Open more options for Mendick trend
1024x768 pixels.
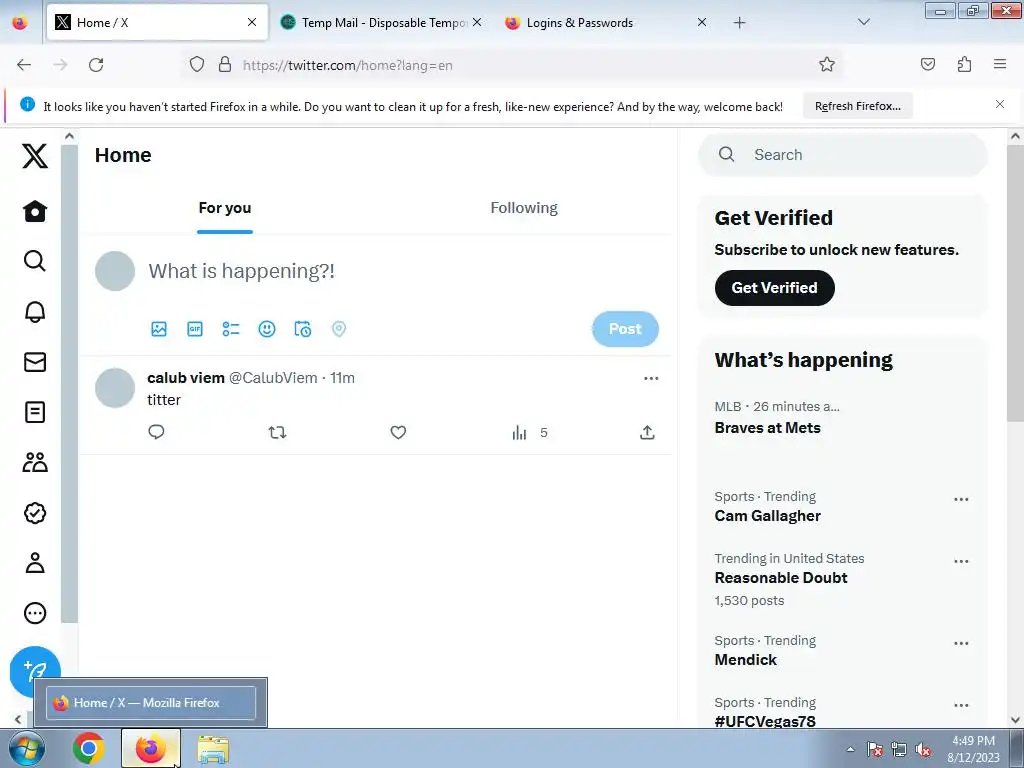[961, 643]
